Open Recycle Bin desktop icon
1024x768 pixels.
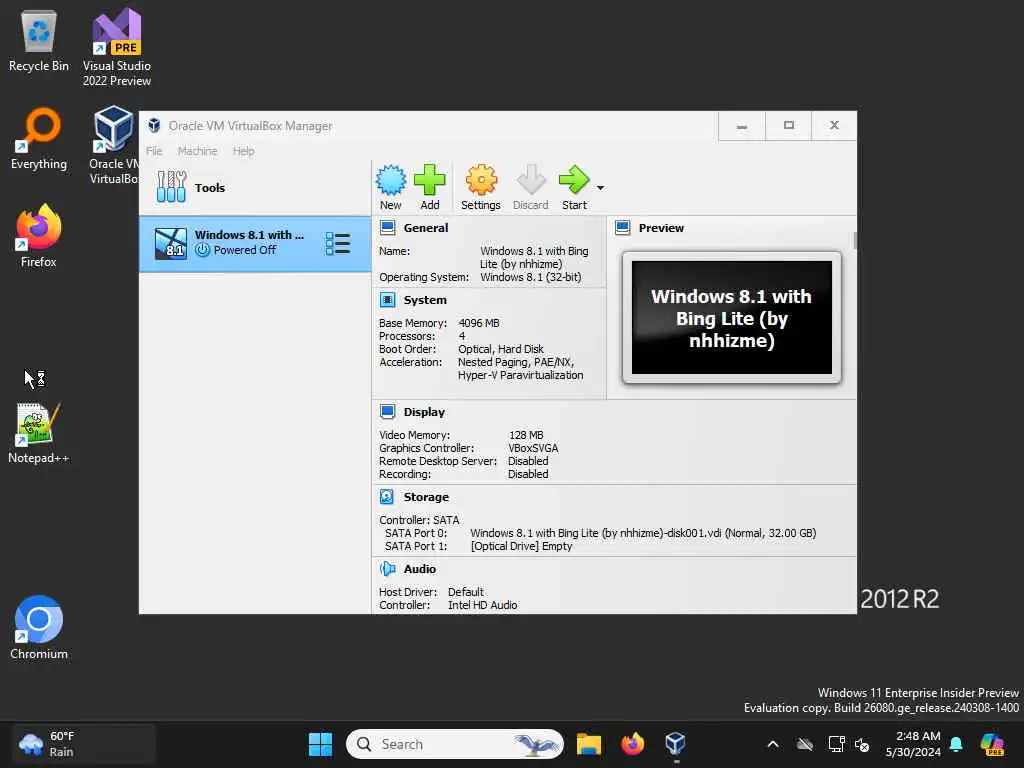tap(39, 40)
